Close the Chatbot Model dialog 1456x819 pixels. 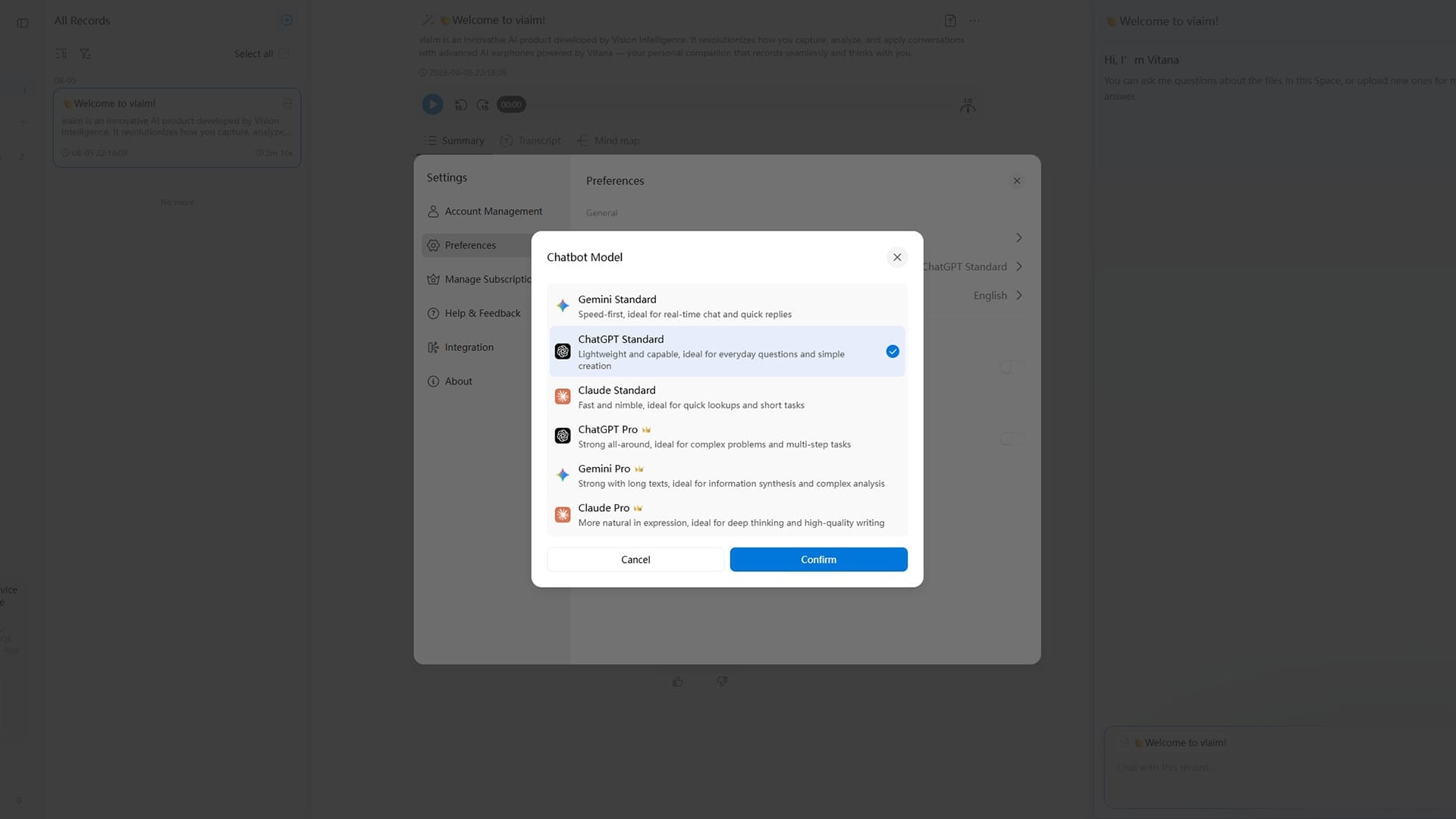click(x=897, y=257)
